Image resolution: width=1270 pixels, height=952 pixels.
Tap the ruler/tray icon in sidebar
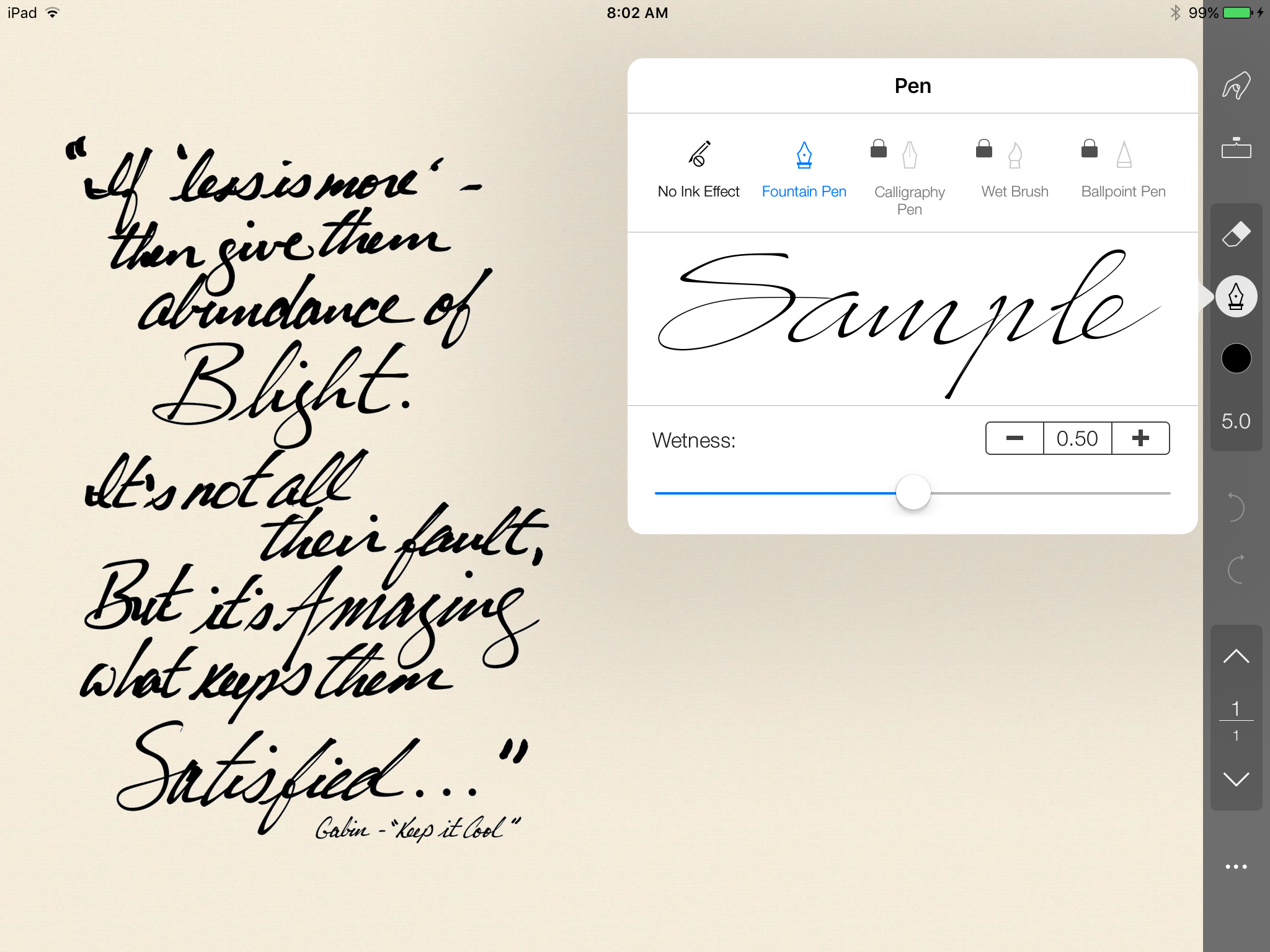1236,149
